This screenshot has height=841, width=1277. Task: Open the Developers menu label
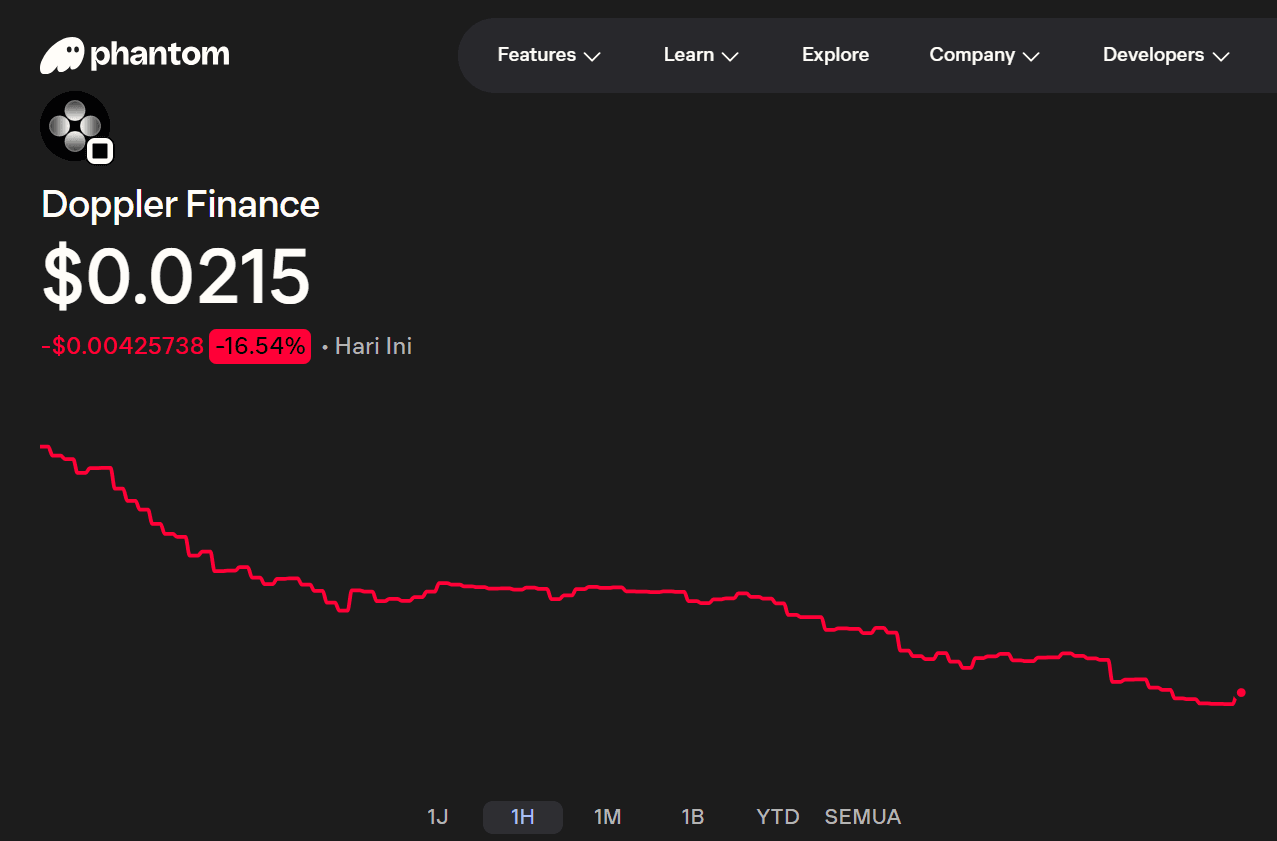[x=1153, y=55]
